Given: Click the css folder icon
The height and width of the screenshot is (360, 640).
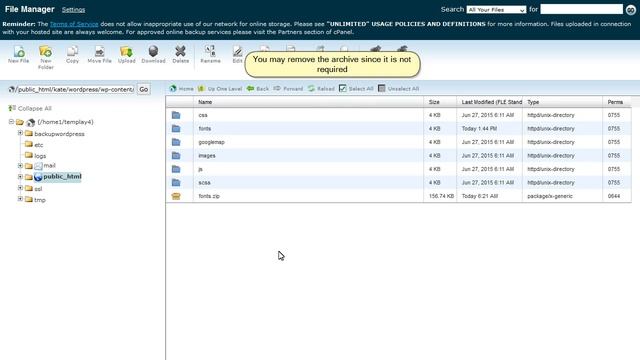Looking at the screenshot, I should [x=176, y=115].
